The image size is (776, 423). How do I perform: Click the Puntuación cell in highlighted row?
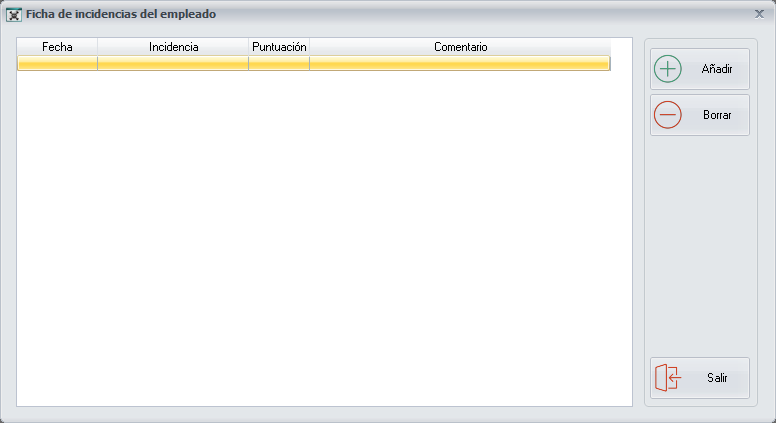(x=279, y=63)
